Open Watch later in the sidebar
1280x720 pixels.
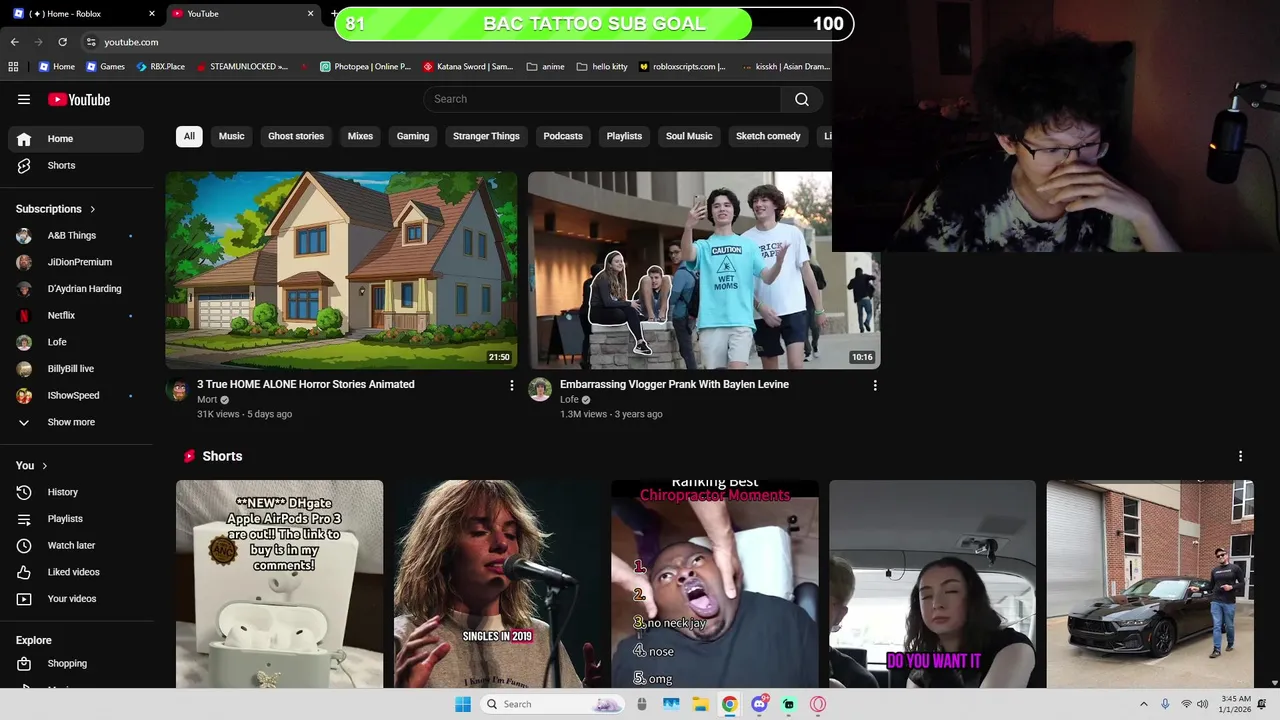(x=76, y=545)
